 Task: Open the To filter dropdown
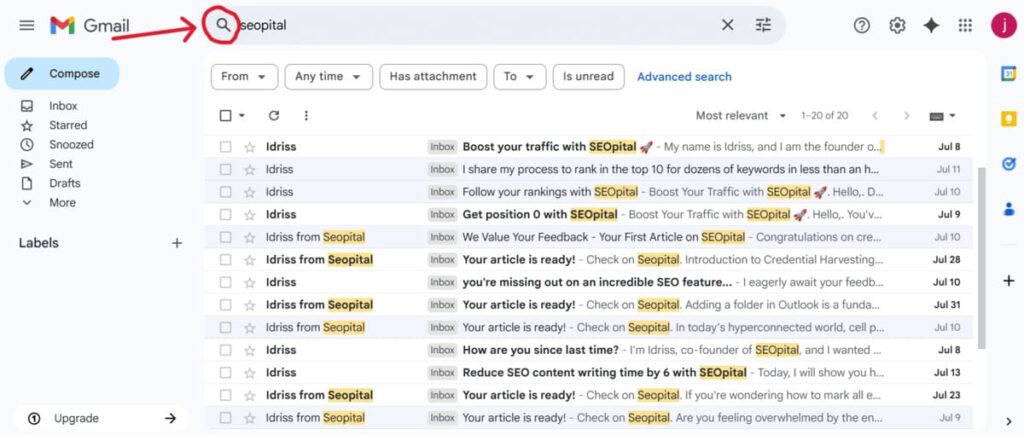pos(520,76)
